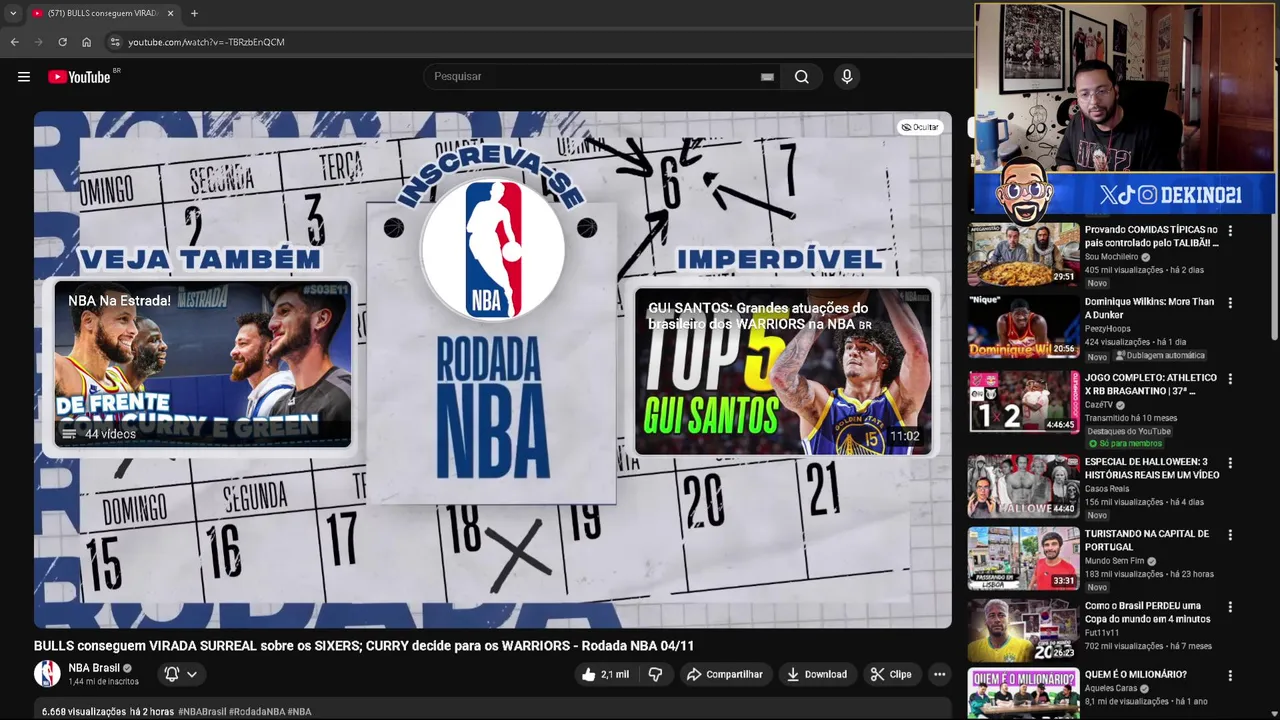Open the tab search dropdown arrow

pyautogui.click(x=13, y=13)
